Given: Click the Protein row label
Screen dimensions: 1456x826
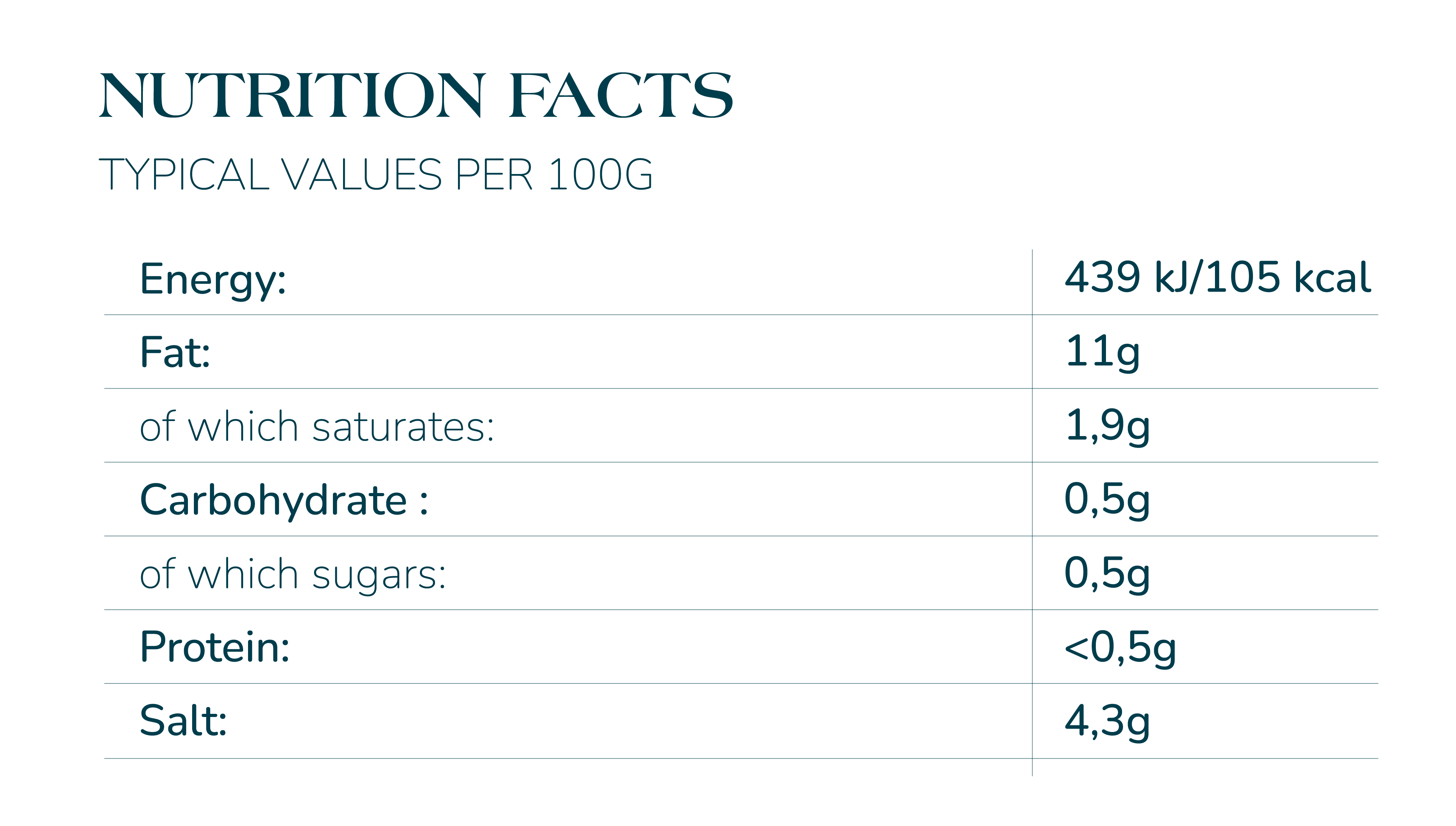Looking at the screenshot, I should pyautogui.click(x=214, y=647).
